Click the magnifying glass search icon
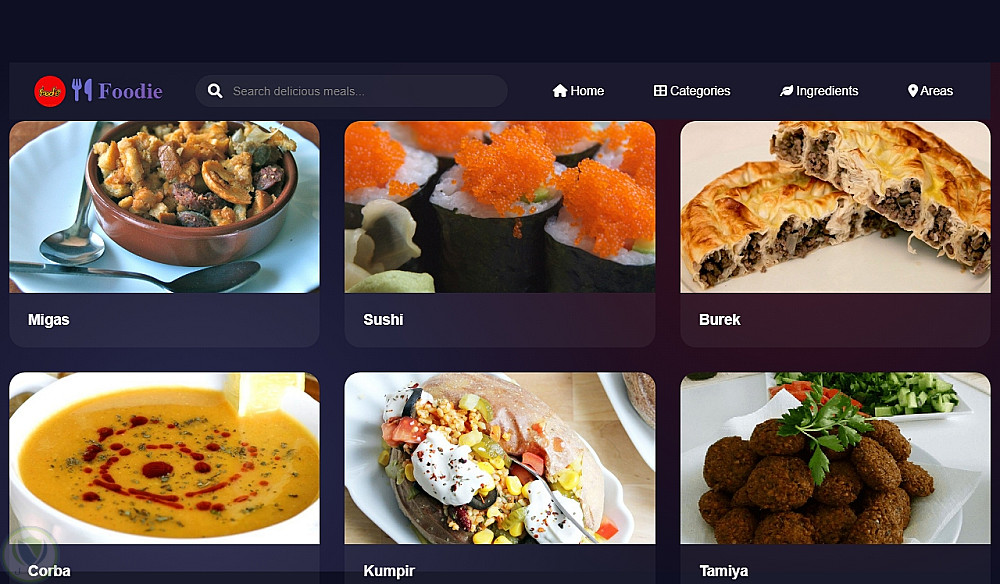Viewport: 1000px width, 584px height. point(216,91)
